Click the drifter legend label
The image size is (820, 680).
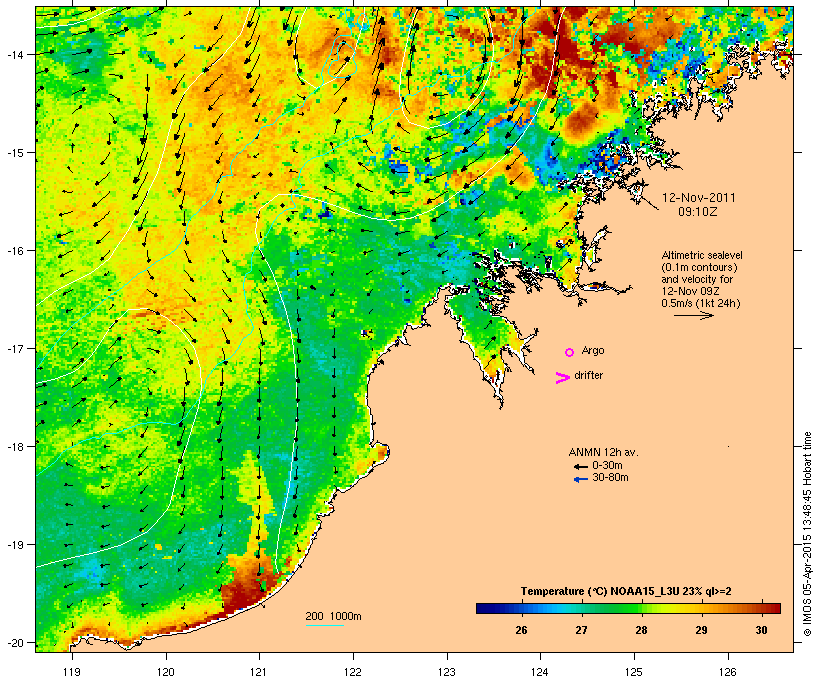coord(588,375)
